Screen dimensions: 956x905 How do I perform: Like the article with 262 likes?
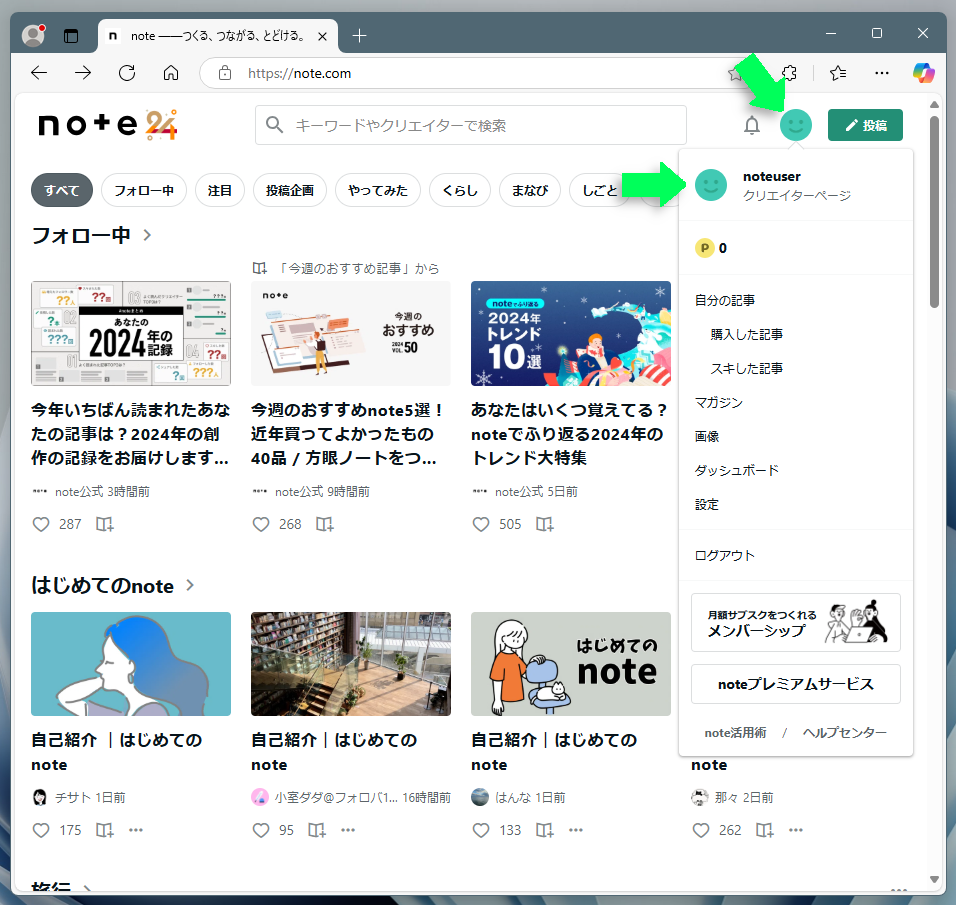point(701,830)
